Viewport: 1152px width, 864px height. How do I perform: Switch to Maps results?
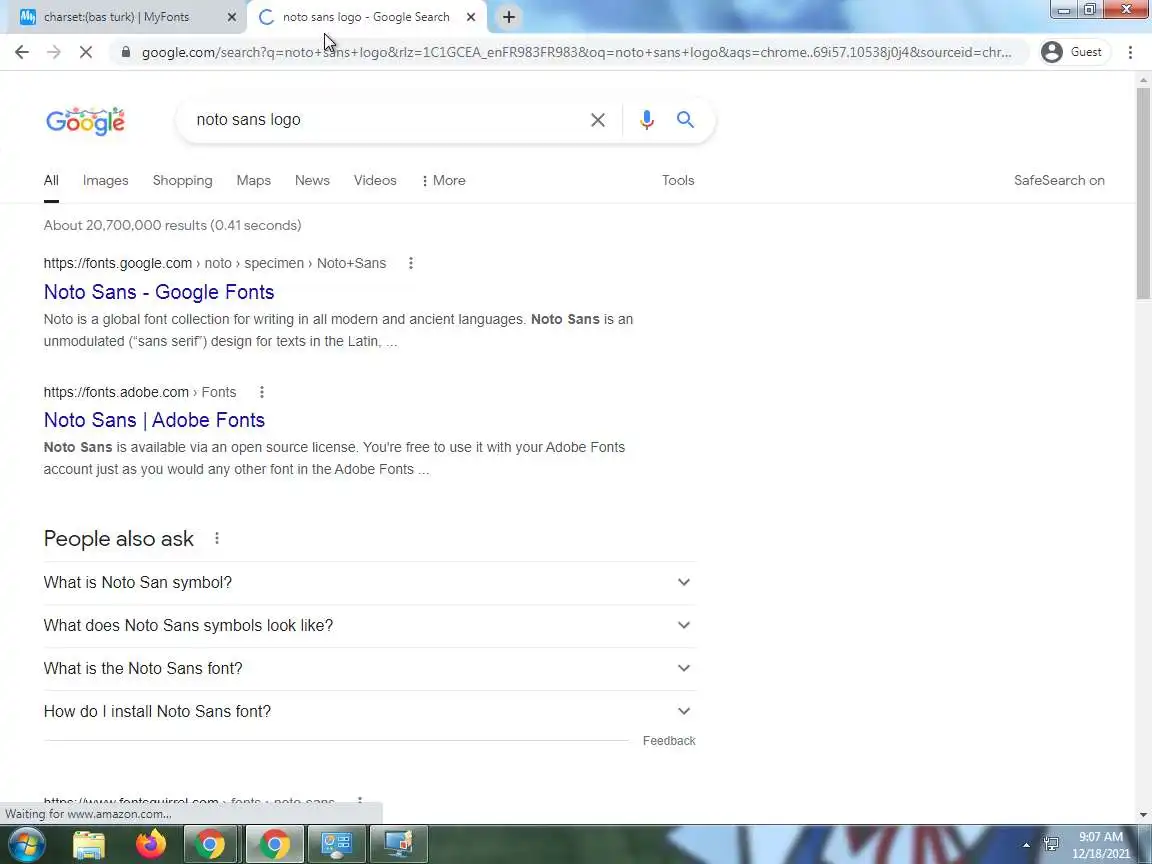(253, 181)
